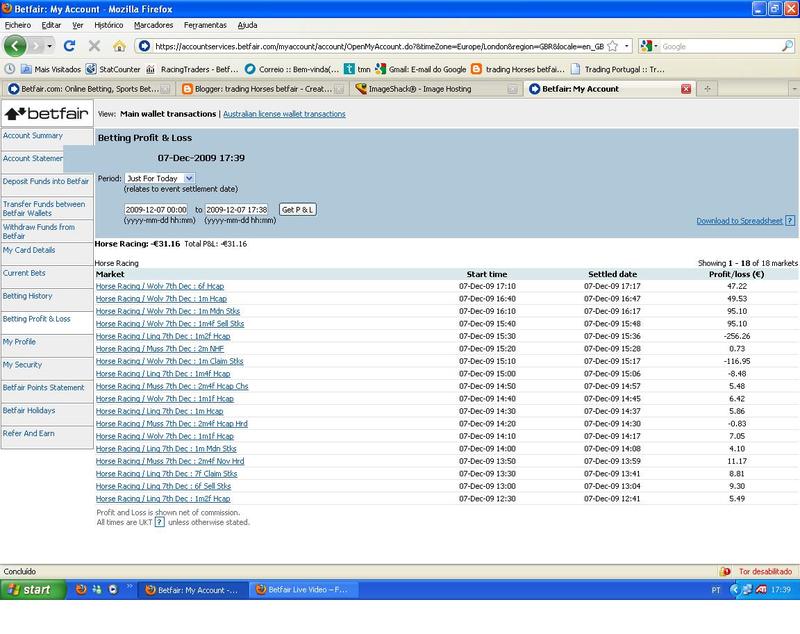
Task: Open the Ferramentas menu
Action: pyautogui.click(x=205, y=25)
